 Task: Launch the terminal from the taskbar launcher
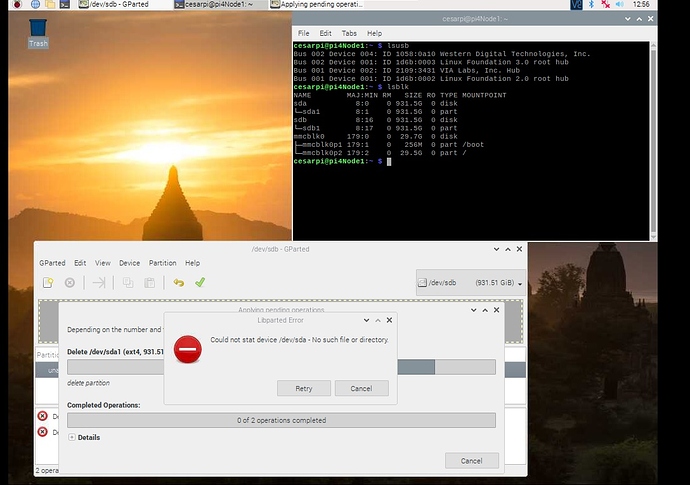65,4
